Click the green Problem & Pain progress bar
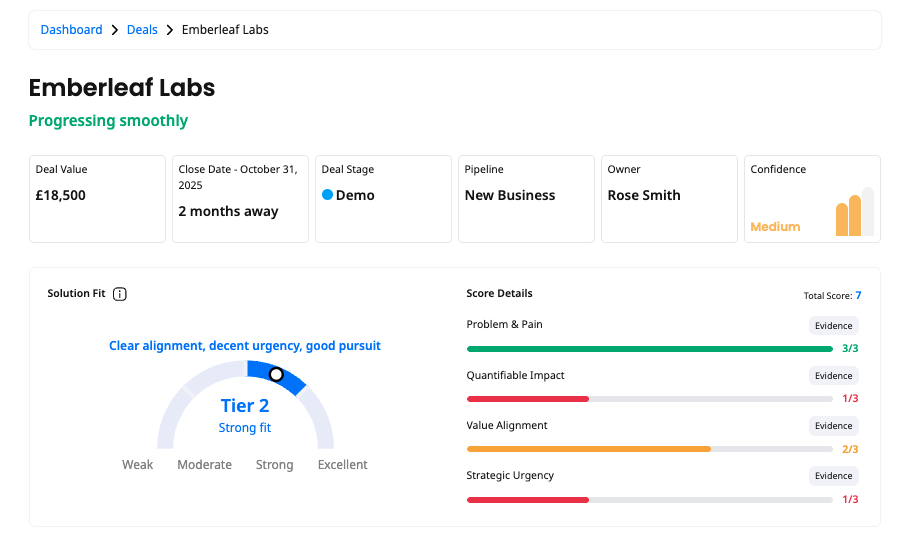 pos(649,349)
